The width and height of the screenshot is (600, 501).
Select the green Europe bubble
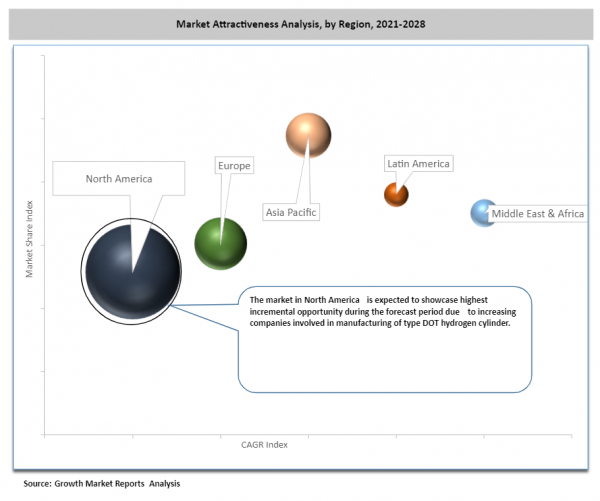[221, 243]
